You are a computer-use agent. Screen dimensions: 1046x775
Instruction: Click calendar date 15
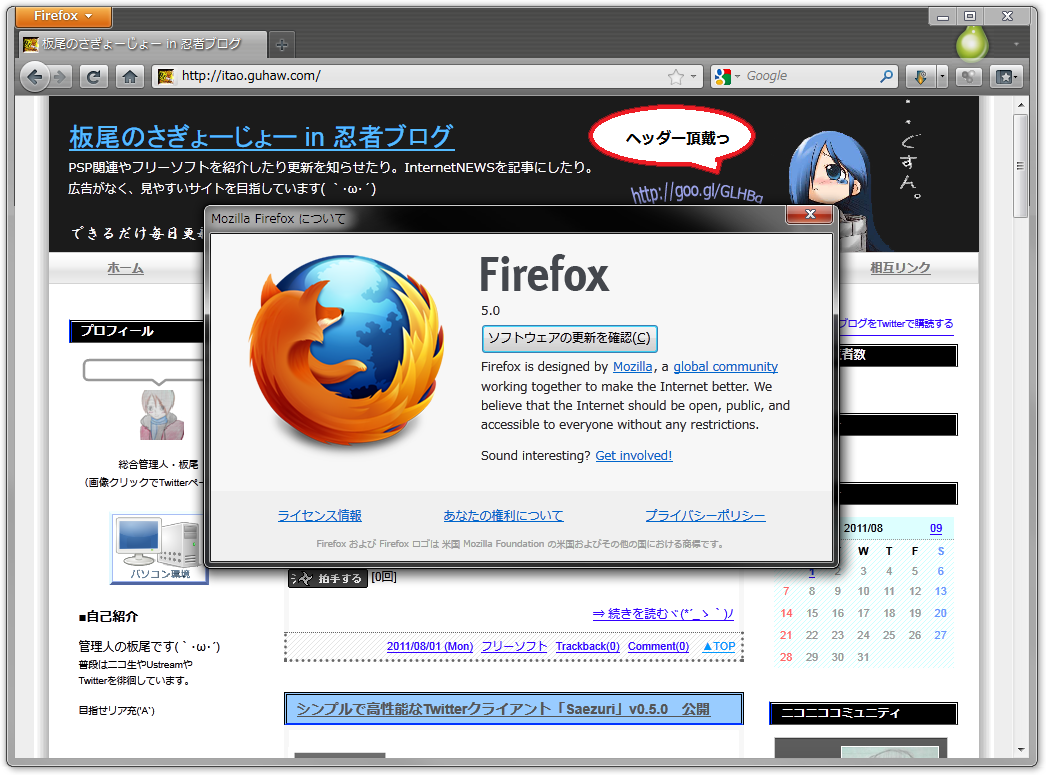pos(812,614)
